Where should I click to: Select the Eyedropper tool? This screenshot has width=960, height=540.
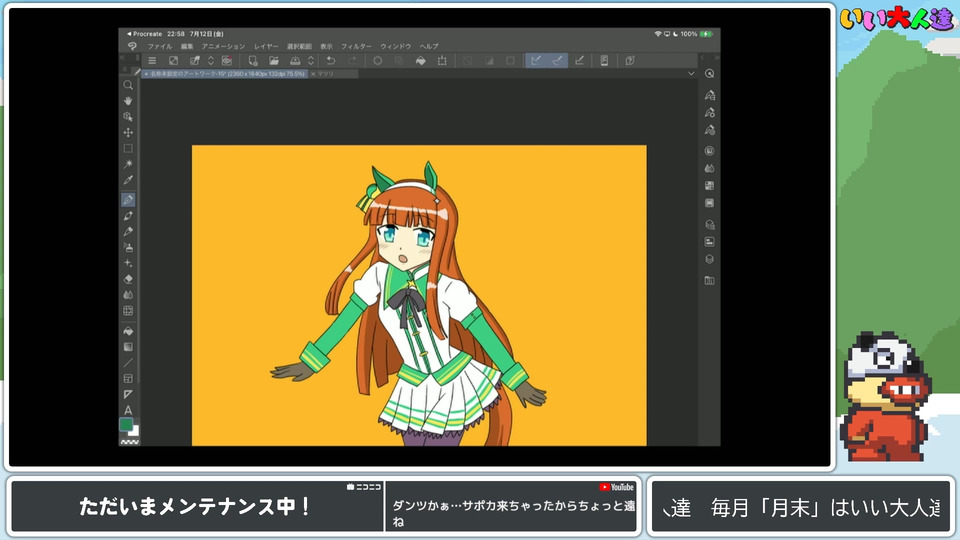click(x=128, y=180)
